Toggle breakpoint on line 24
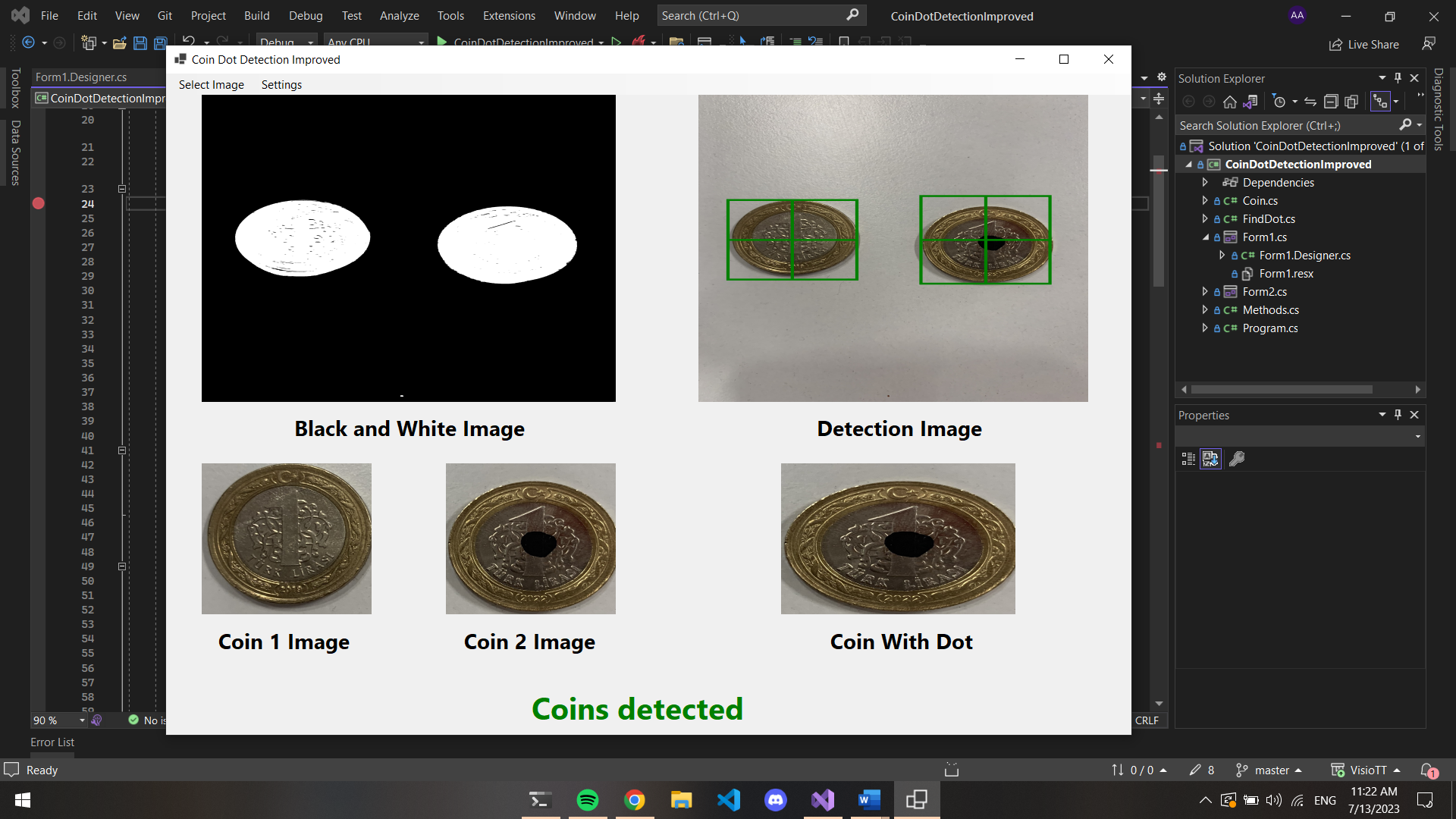 39,203
